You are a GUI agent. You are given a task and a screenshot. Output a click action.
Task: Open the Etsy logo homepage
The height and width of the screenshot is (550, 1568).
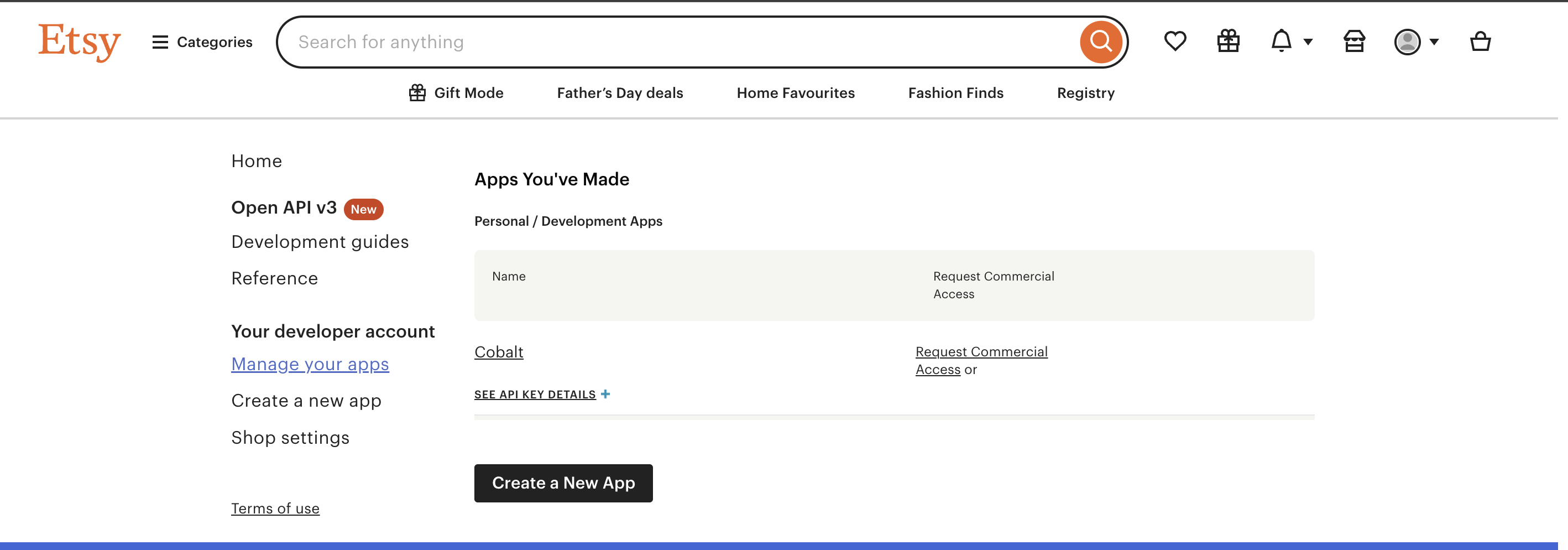pos(79,42)
